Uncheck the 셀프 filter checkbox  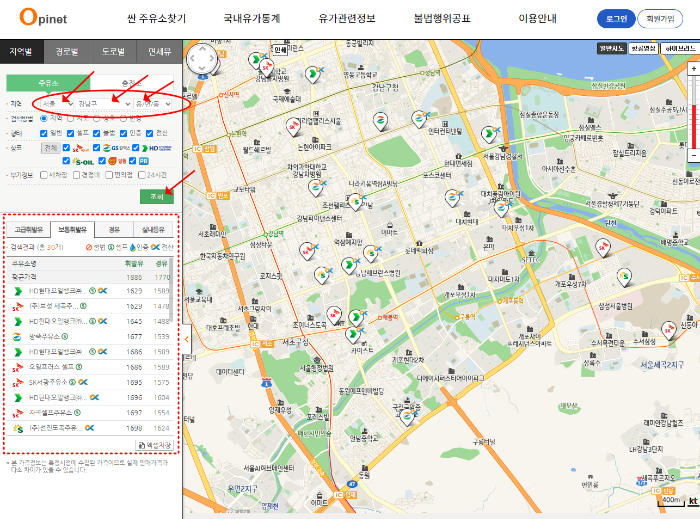(x=71, y=133)
